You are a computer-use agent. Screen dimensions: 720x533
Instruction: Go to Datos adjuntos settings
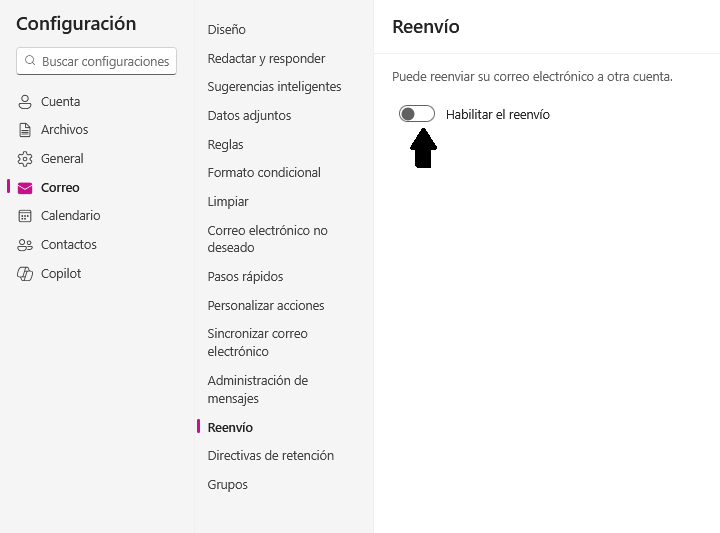249,115
